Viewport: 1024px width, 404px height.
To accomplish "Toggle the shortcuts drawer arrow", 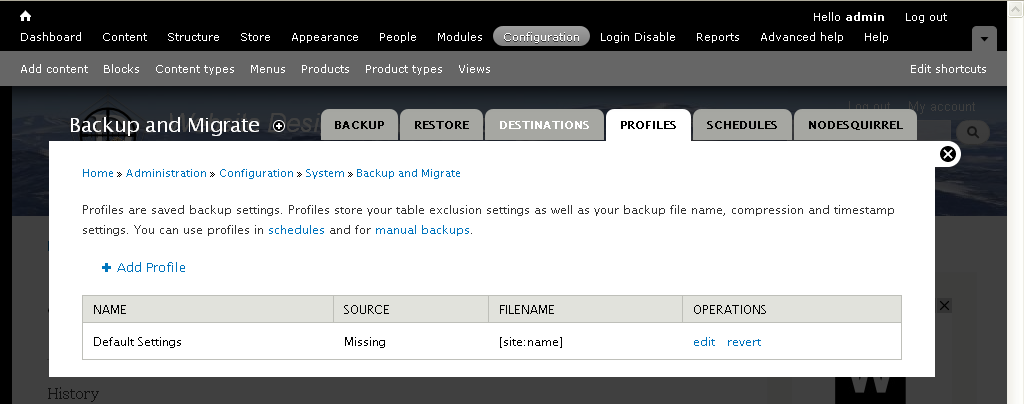I will tap(984, 39).
